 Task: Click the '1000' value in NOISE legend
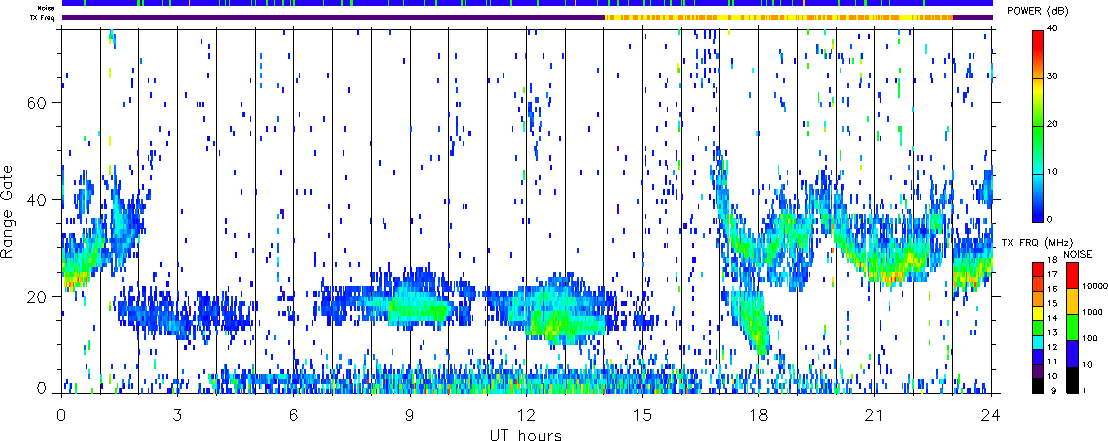(x=1092, y=311)
